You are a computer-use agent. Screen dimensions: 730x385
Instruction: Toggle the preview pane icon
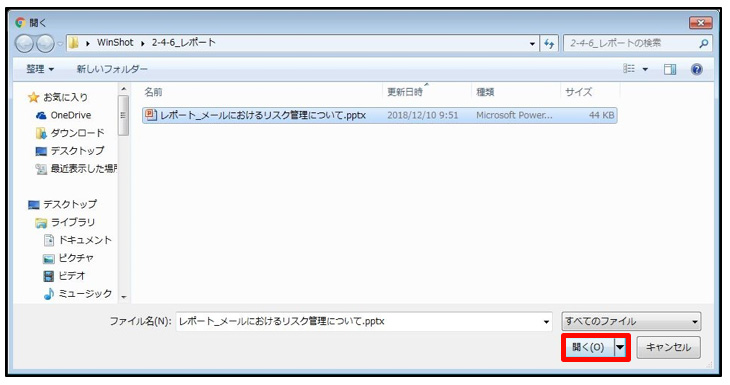pyautogui.click(x=670, y=69)
